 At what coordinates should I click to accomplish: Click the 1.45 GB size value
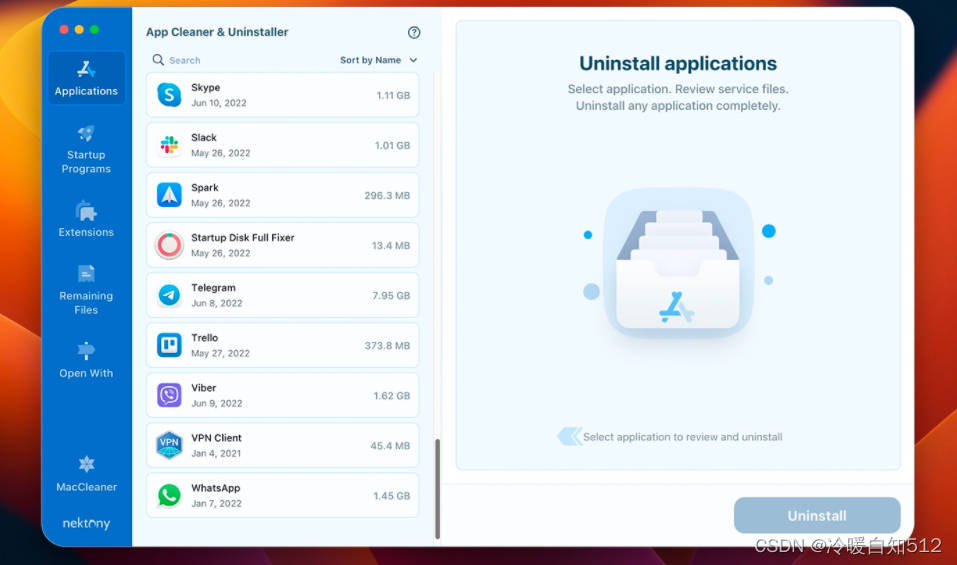[x=392, y=495]
